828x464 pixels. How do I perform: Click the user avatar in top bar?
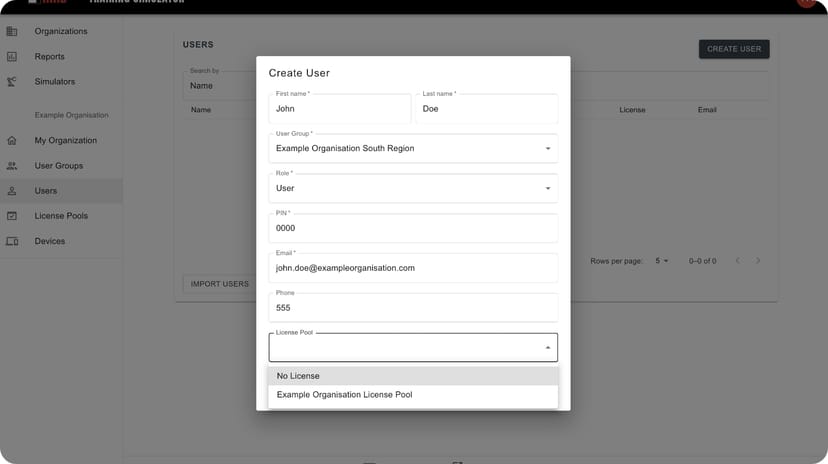(807, 2)
